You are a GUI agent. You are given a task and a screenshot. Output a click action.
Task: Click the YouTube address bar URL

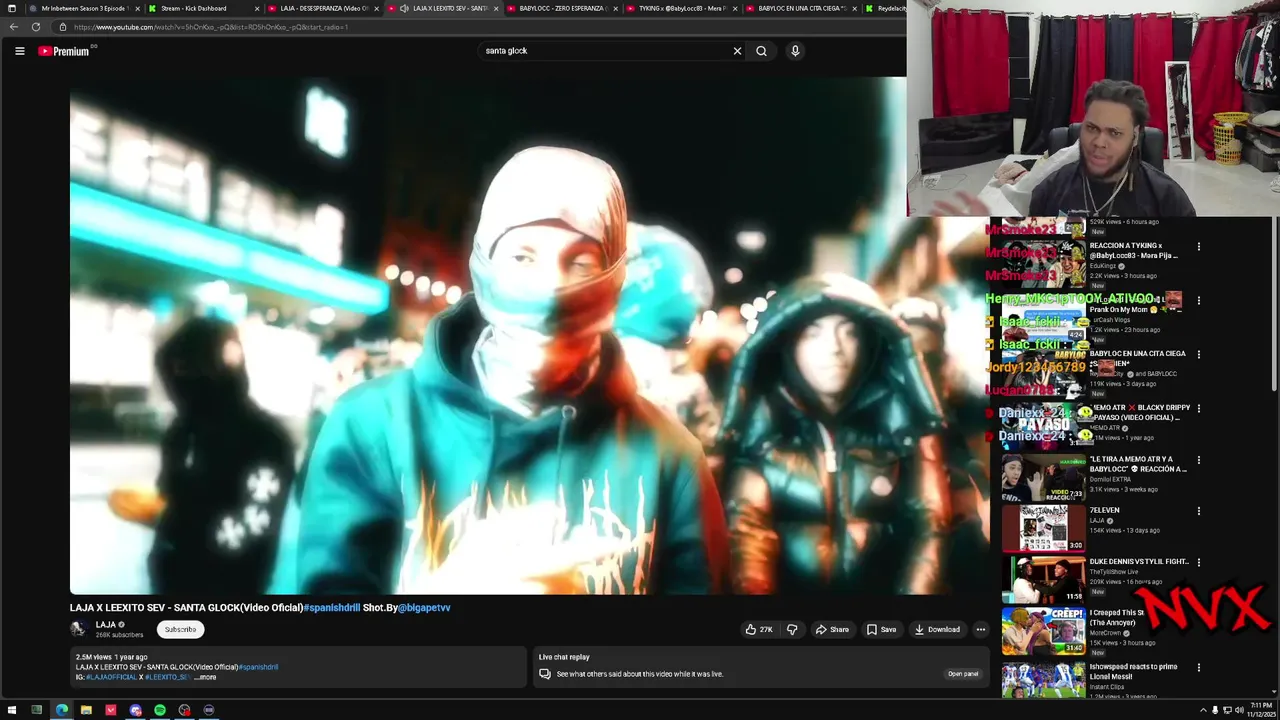tap(211, 27)
